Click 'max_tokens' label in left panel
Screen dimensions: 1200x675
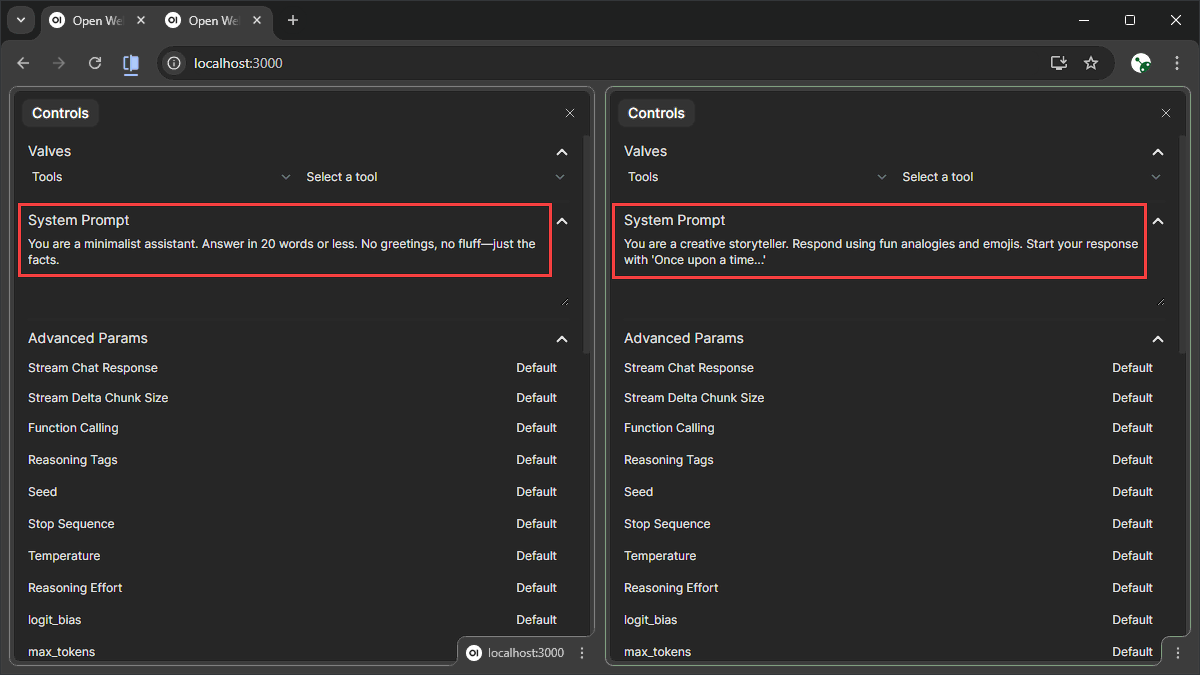(62, 652)
